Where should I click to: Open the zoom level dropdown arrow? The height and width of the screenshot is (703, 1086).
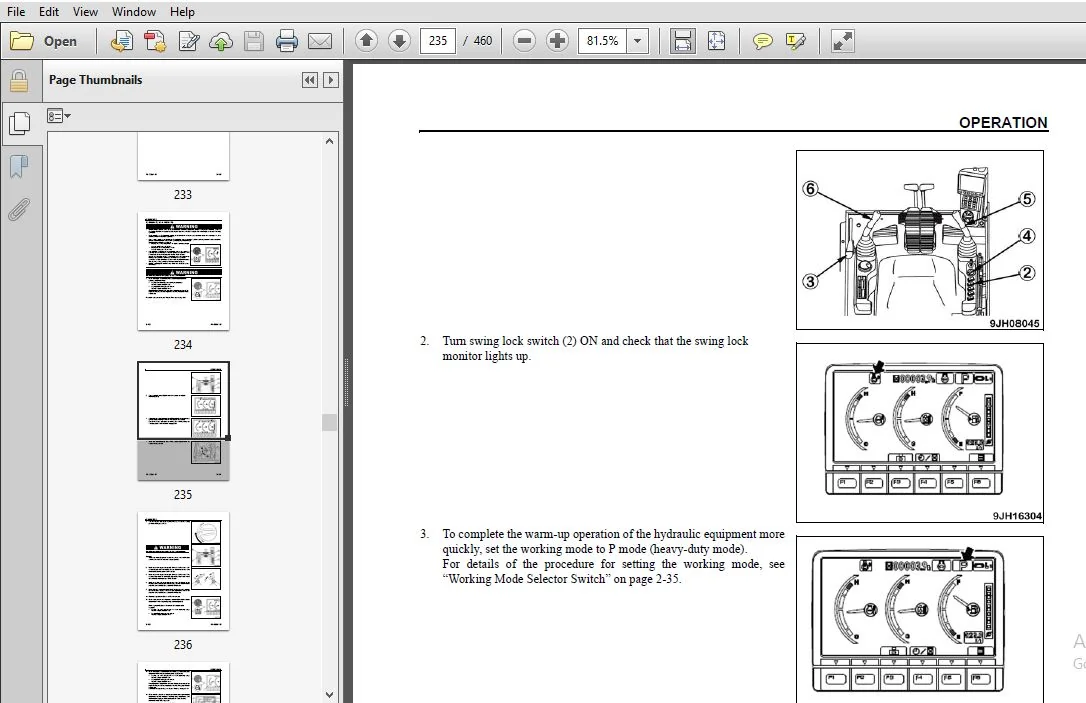[x=637, y=41]
